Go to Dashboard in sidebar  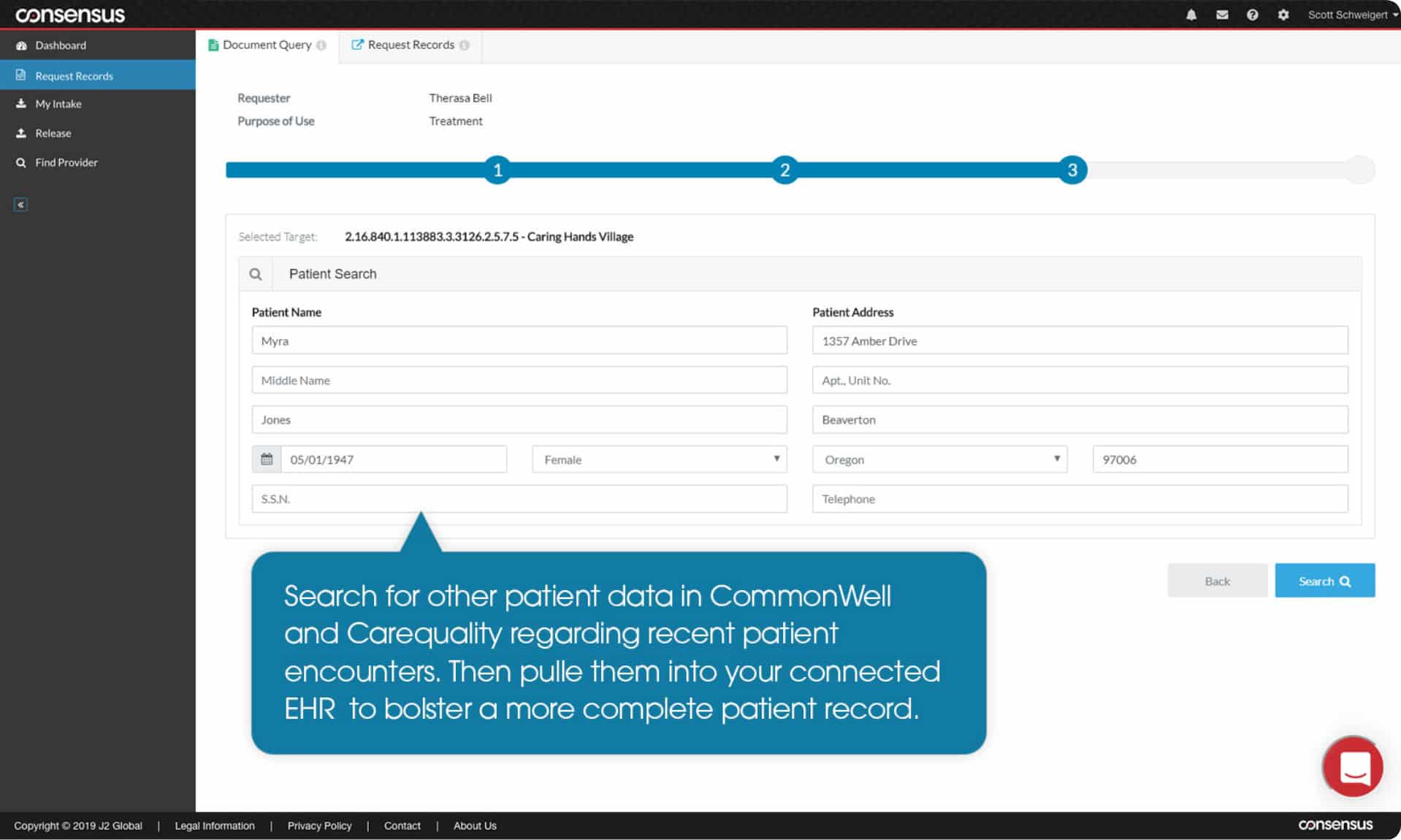coord(98,45)
